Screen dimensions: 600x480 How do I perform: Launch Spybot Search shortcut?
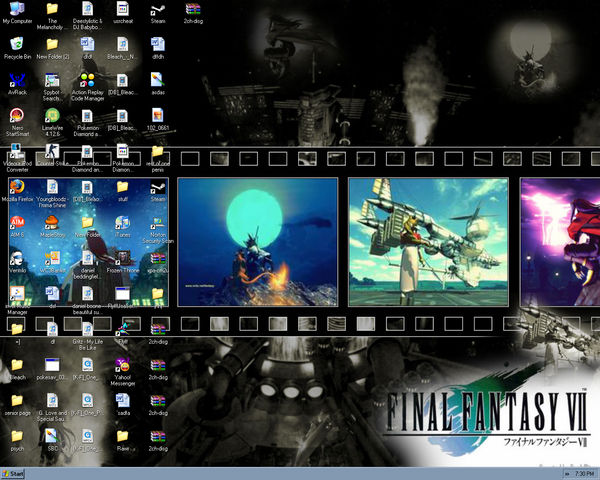pyautogui.click(x=52, y=87)
